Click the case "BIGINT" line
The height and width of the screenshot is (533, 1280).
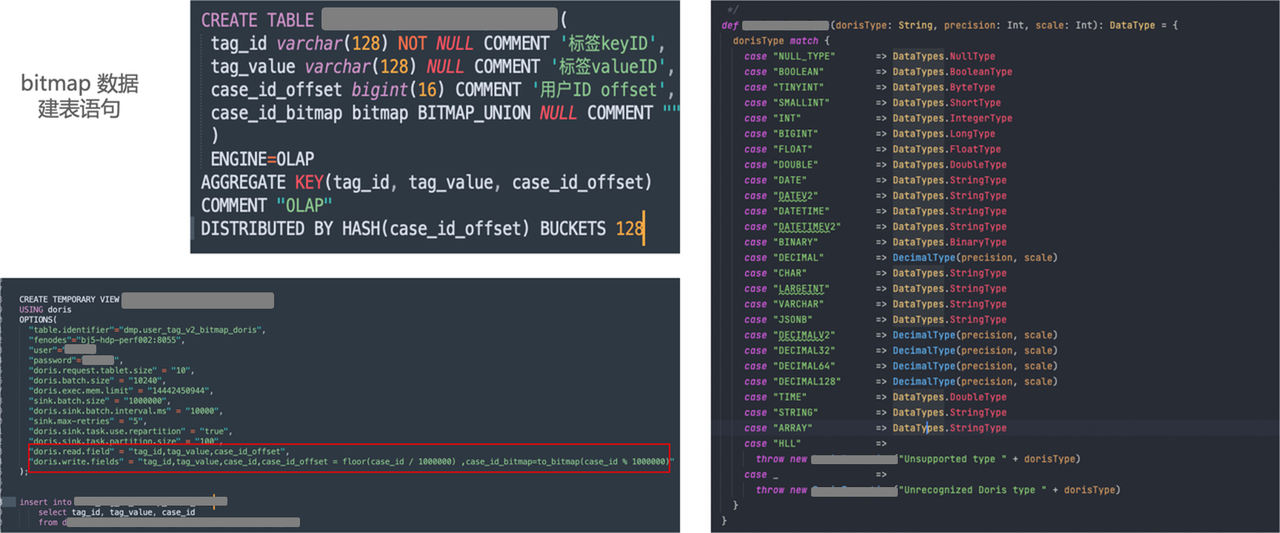(870, 134)
